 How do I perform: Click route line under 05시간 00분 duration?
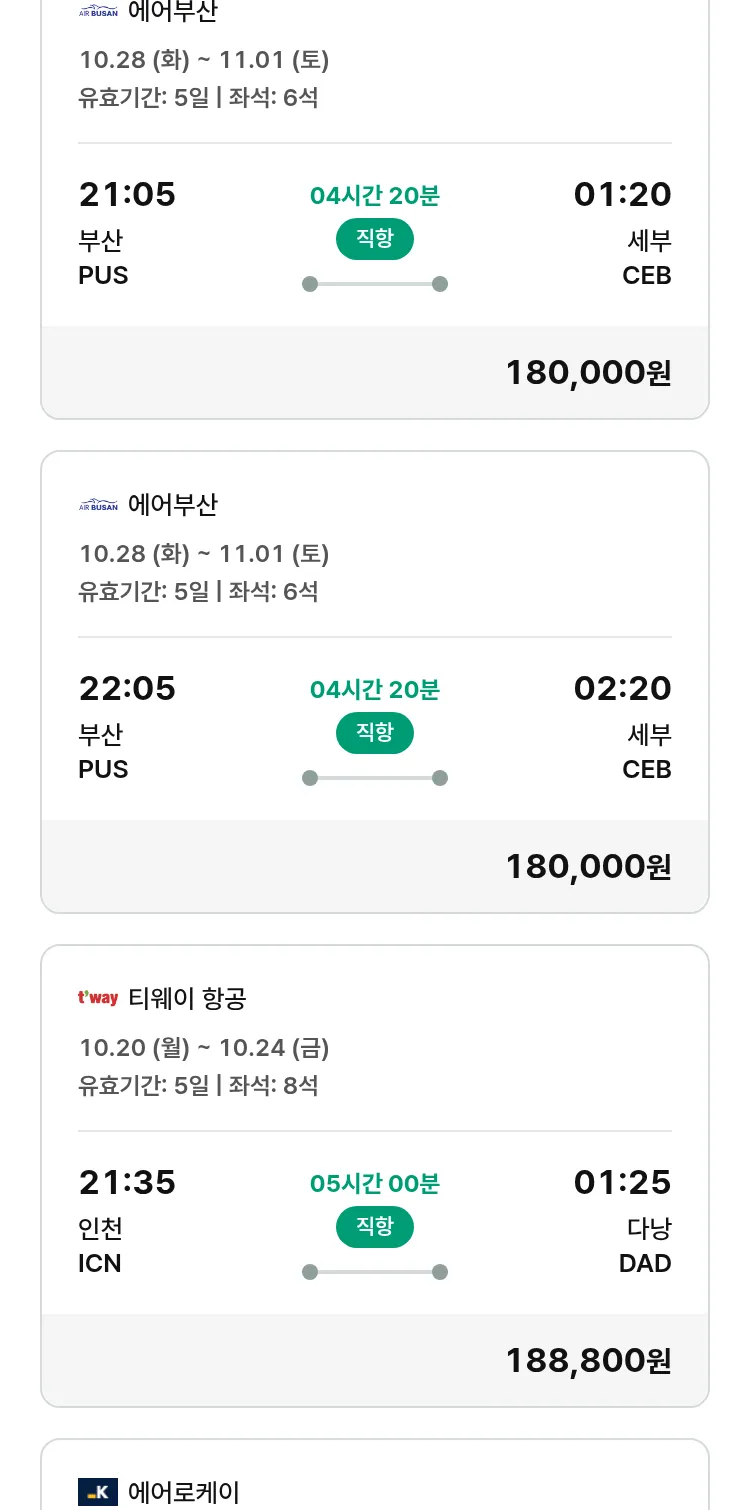point(374,1272)
